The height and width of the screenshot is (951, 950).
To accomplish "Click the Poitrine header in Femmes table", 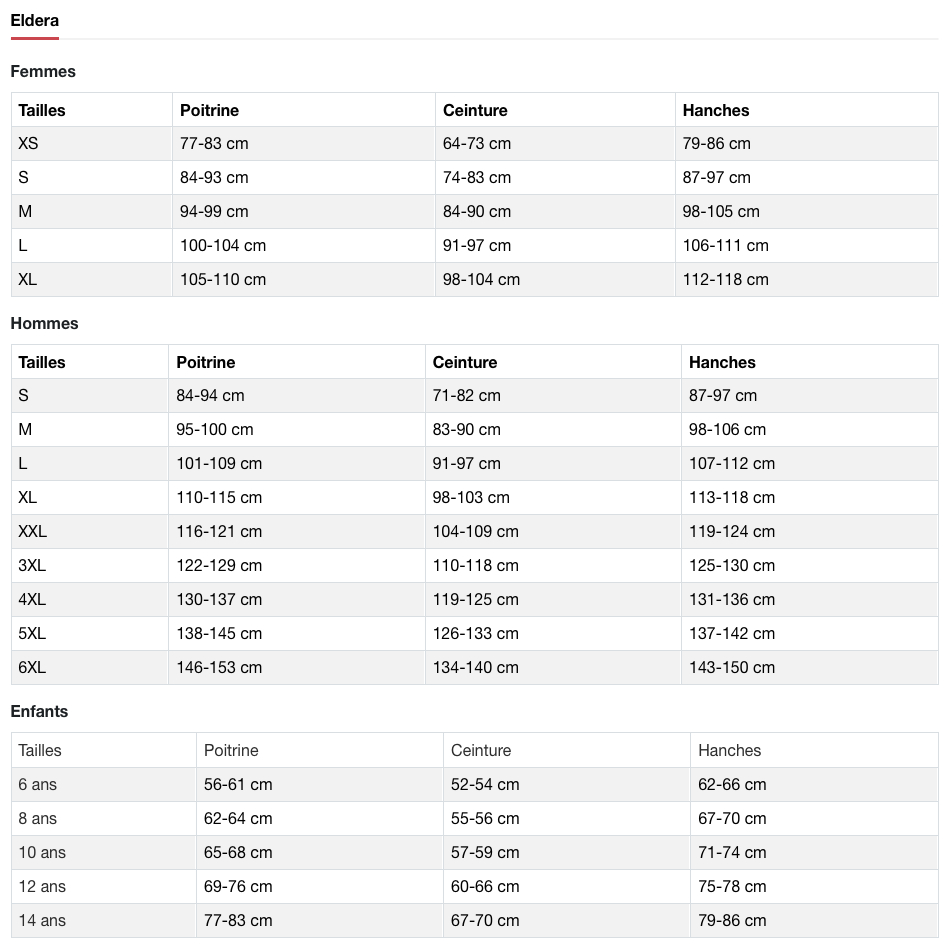I will pyautogui.click(x=210, y=110).
